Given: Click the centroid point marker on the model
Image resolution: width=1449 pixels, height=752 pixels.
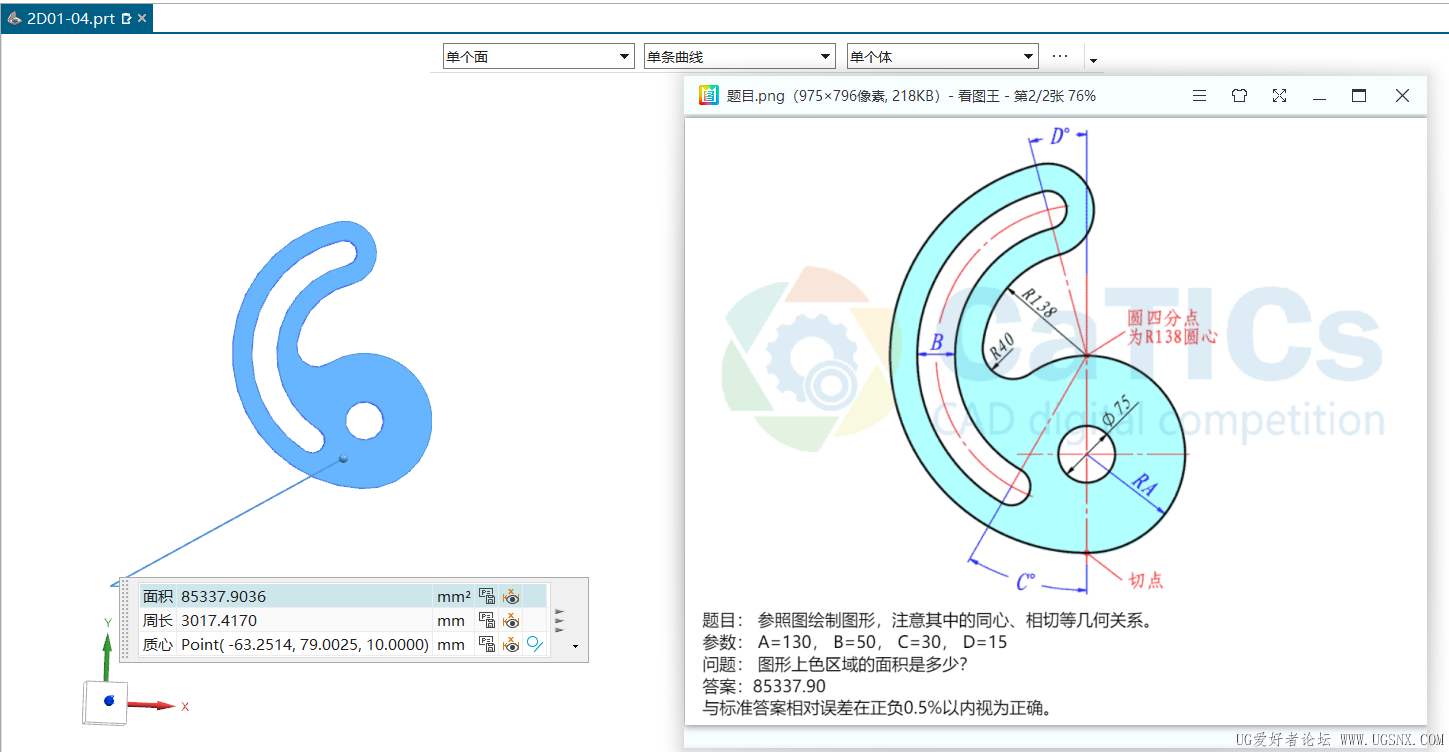Looking at the screenshot, I should pos(343,458).
